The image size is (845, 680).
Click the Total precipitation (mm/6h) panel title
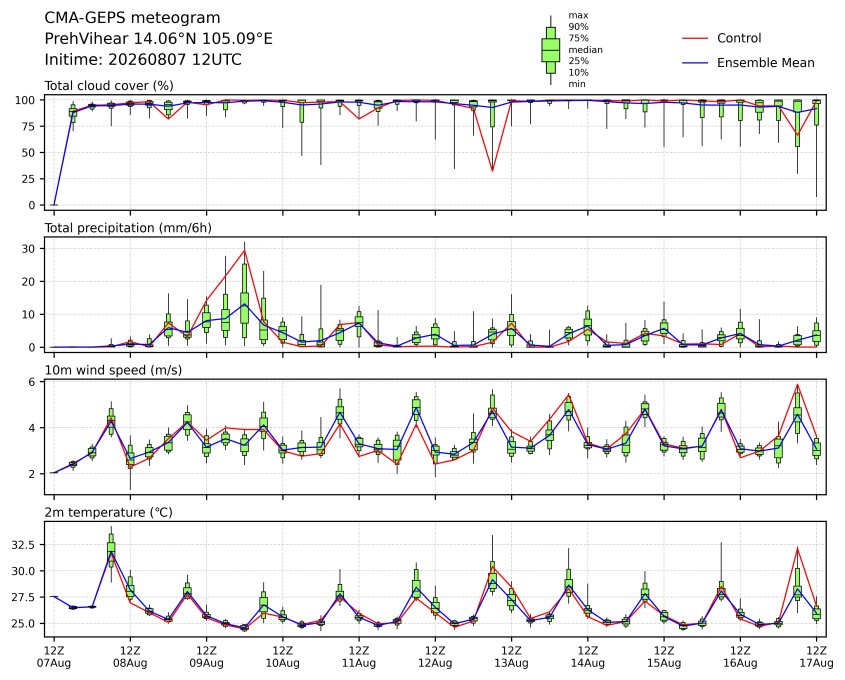(x=128, y=228)
